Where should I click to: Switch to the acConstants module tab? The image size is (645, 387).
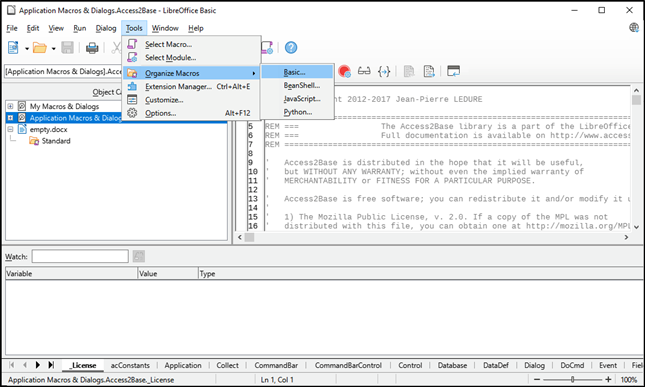coord(130,365)
